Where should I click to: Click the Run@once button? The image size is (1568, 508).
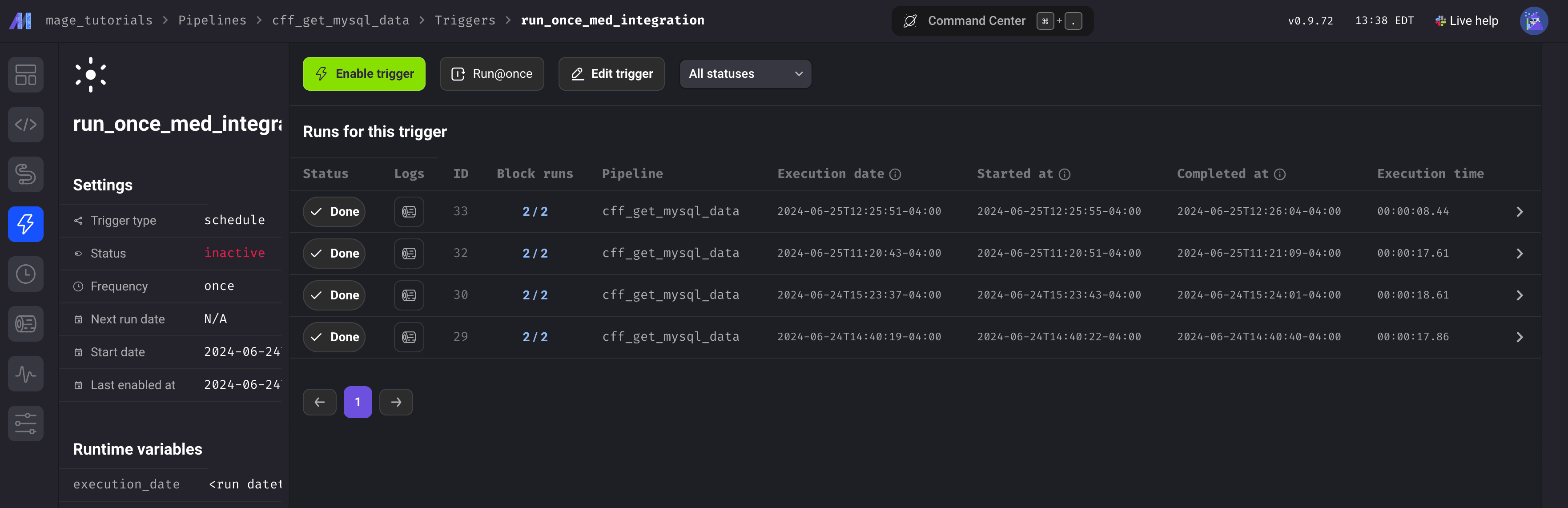pos(492,74)
